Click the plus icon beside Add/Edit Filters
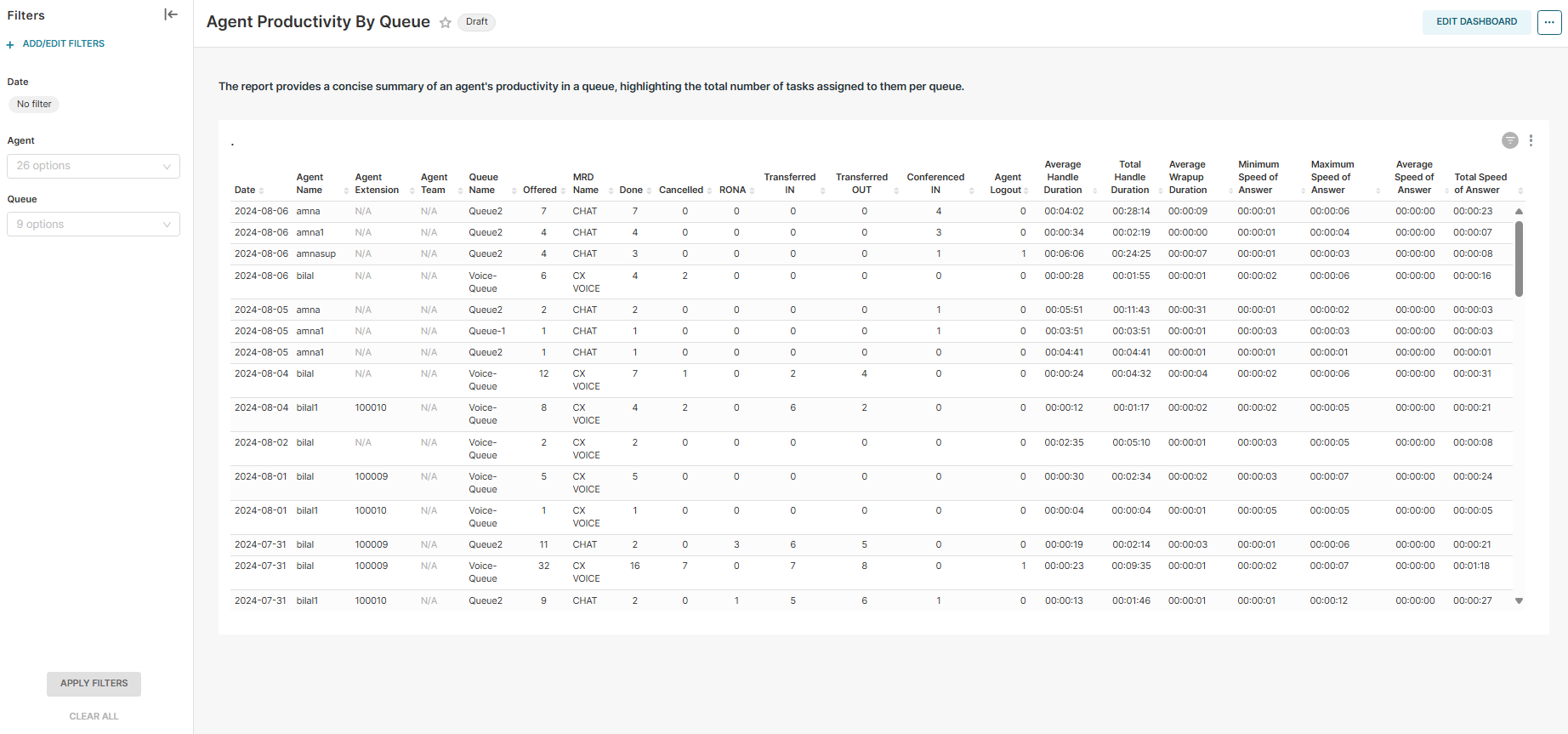The image size is (1568, 734). click(x=10, y=44)
